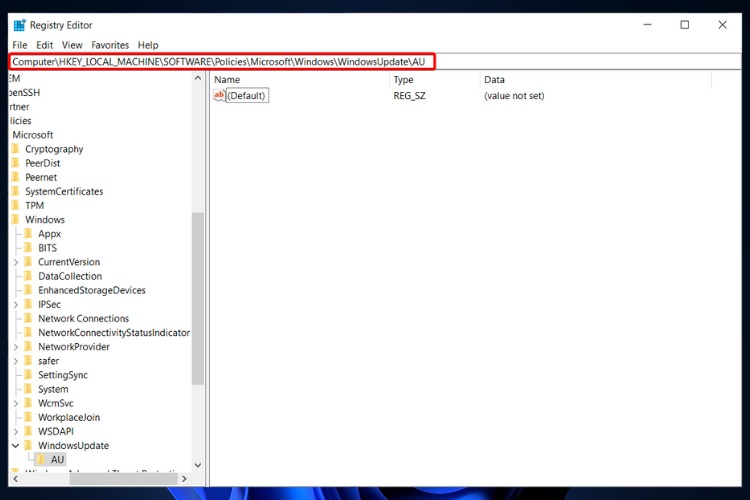Select the AU folder icon
Image resolution: width=750 pixels, height=500 pixels.
(x=41, y=459)
